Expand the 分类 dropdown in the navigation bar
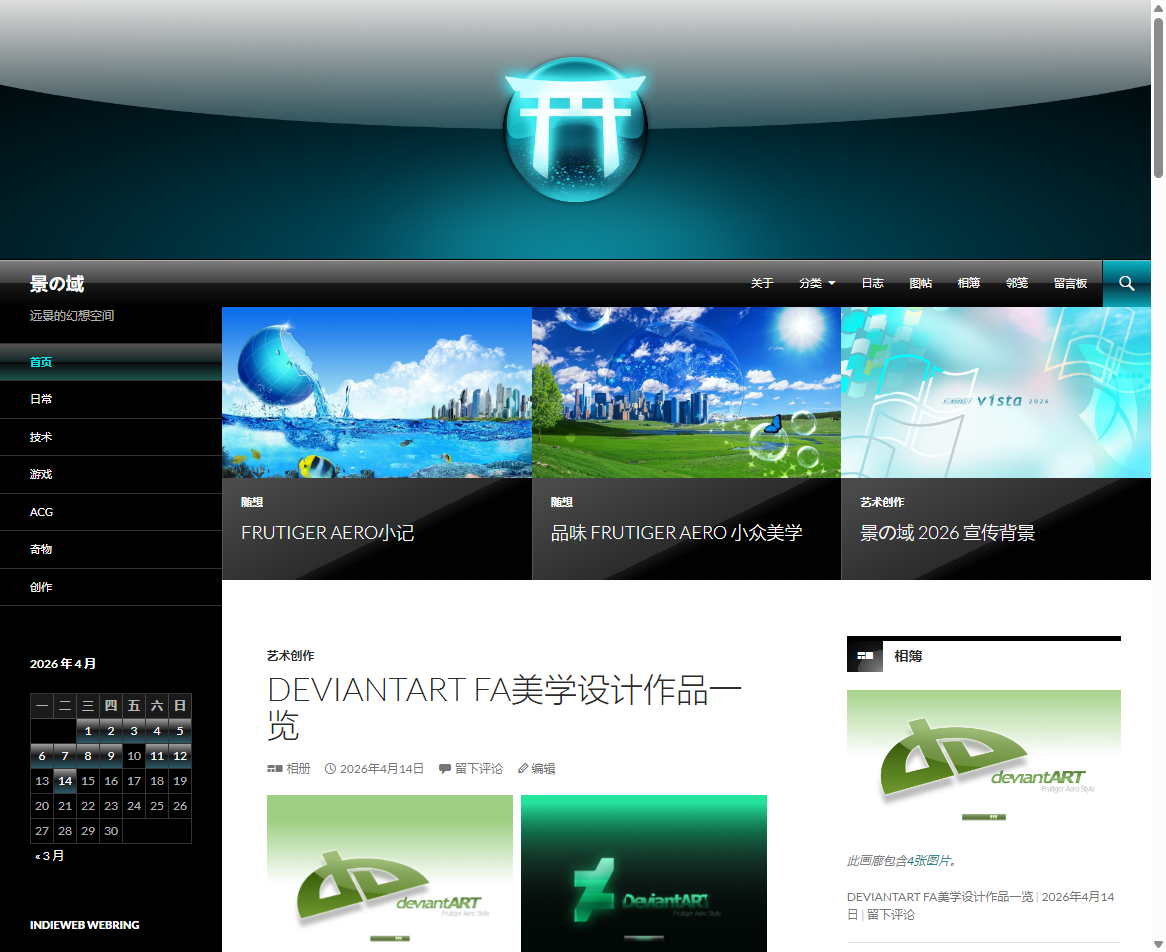 tap(817, 284)
